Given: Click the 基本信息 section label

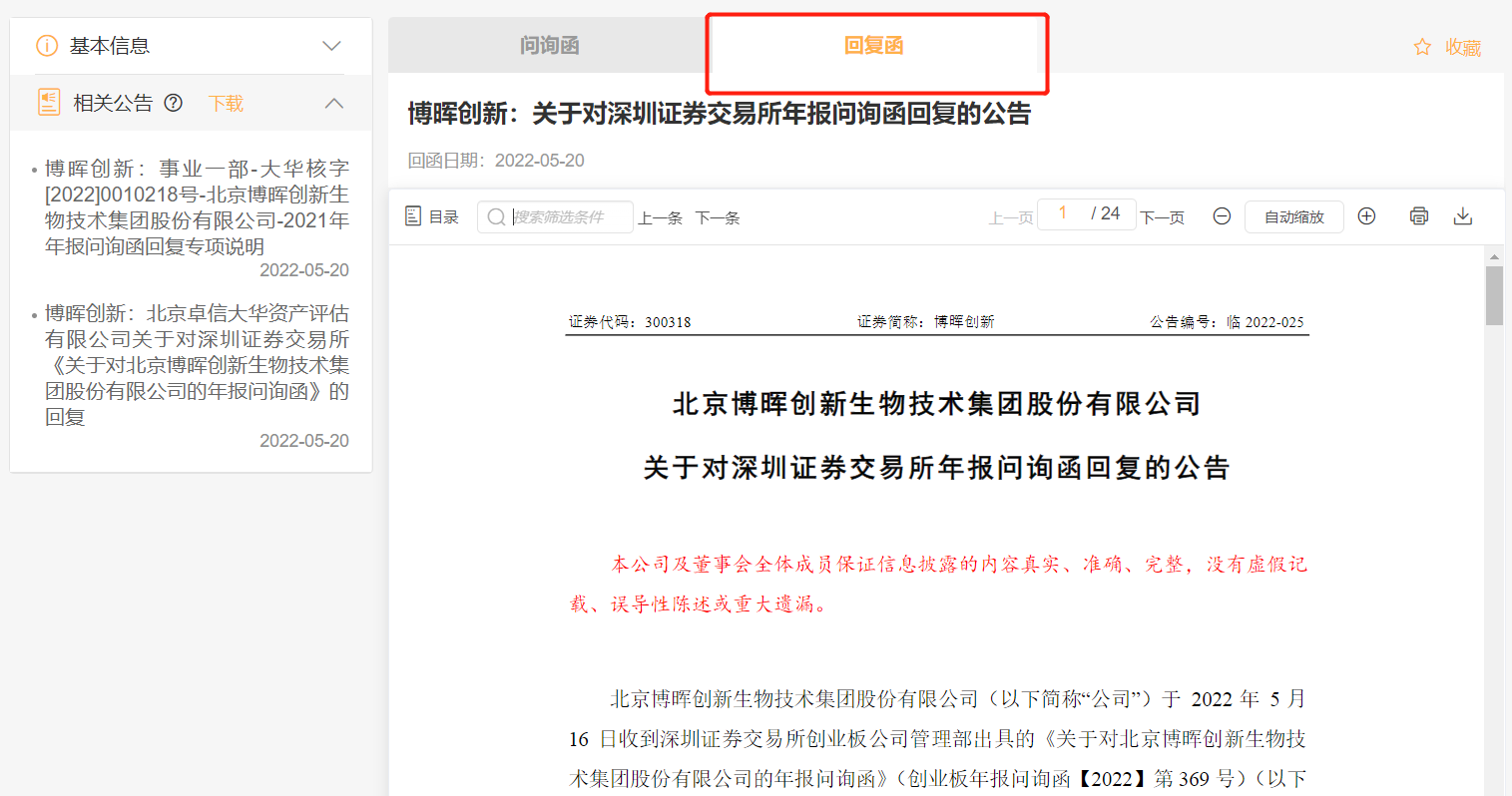Looking at the screenshot, I should (110, 46).
